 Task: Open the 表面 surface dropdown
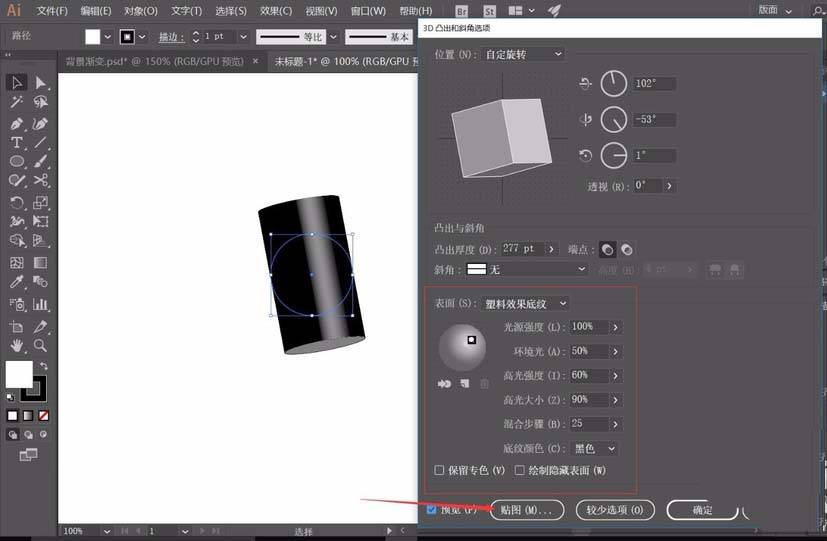tap(525, 303)
